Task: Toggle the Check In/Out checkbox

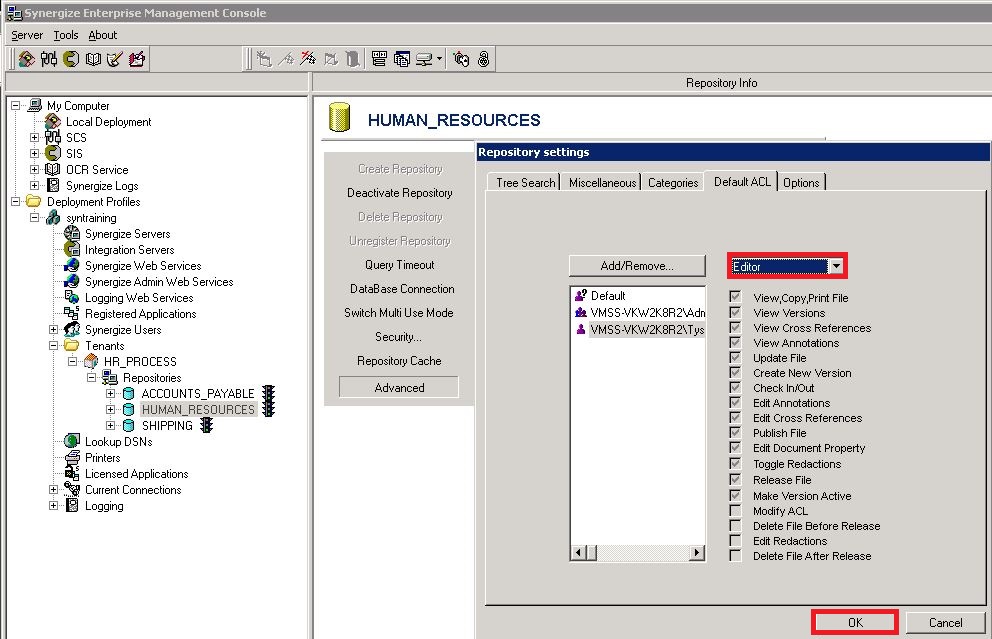Action: pyautogui.click(x=735, y=387)
